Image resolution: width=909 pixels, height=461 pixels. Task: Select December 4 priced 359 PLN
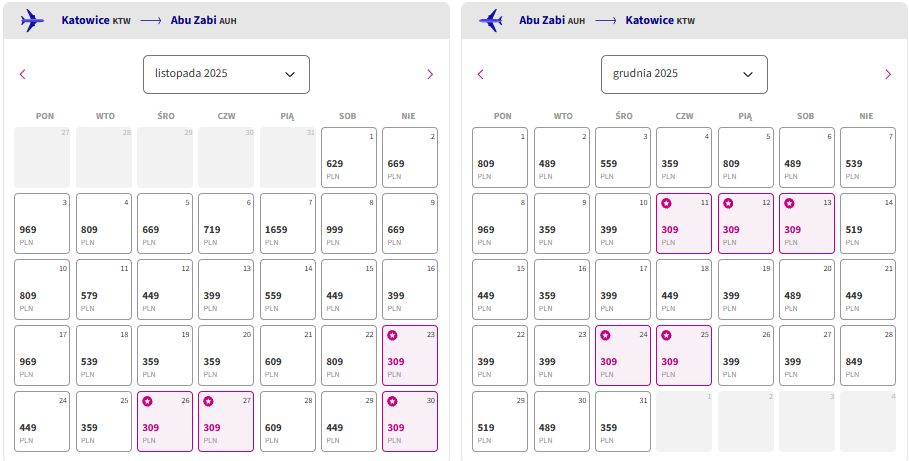(684, 158)
